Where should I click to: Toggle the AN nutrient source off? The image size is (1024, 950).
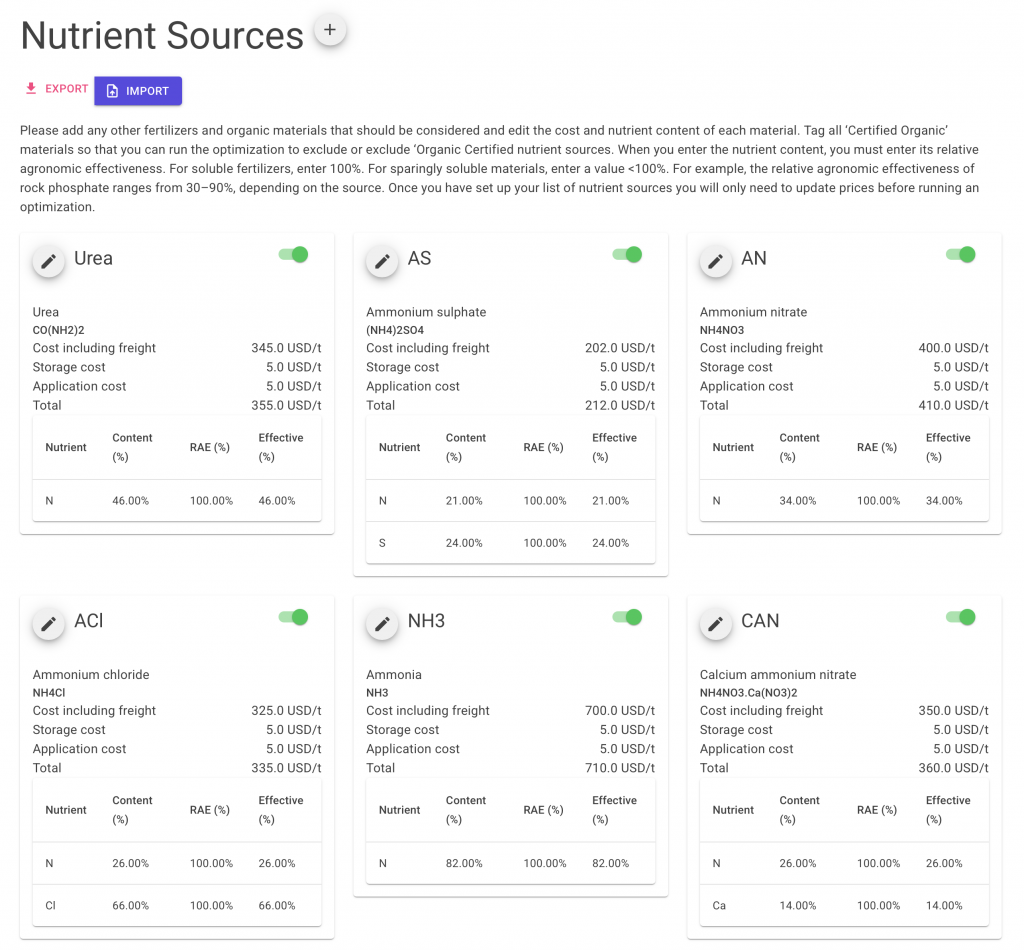coord(961,255)
